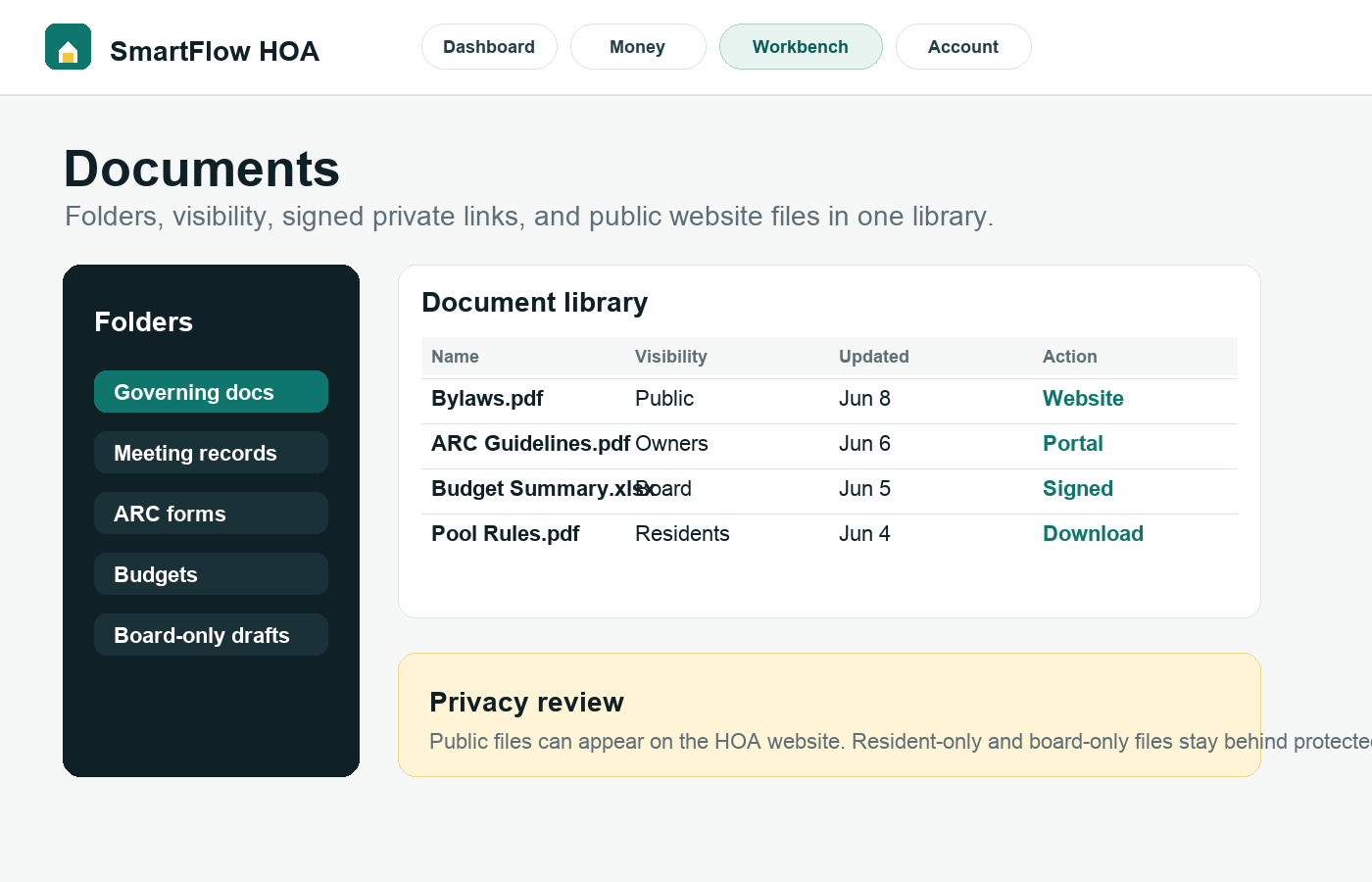This screenshot has height=882, width=1372.
Task: Open the Meeting records folder
Action: [x=211, y=453]
